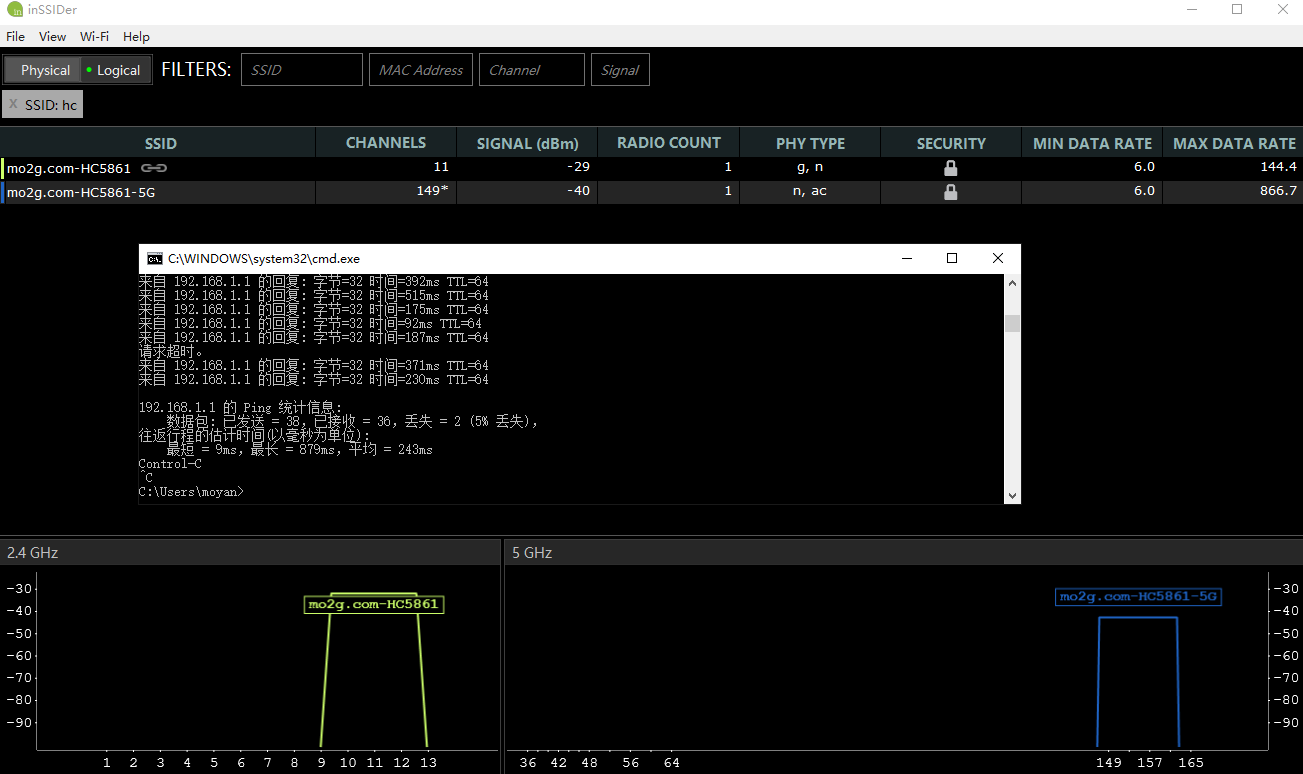This screenshot has height=774, width=1303.
Task: Click the signal value -29
Action: [x=578, y=167]
